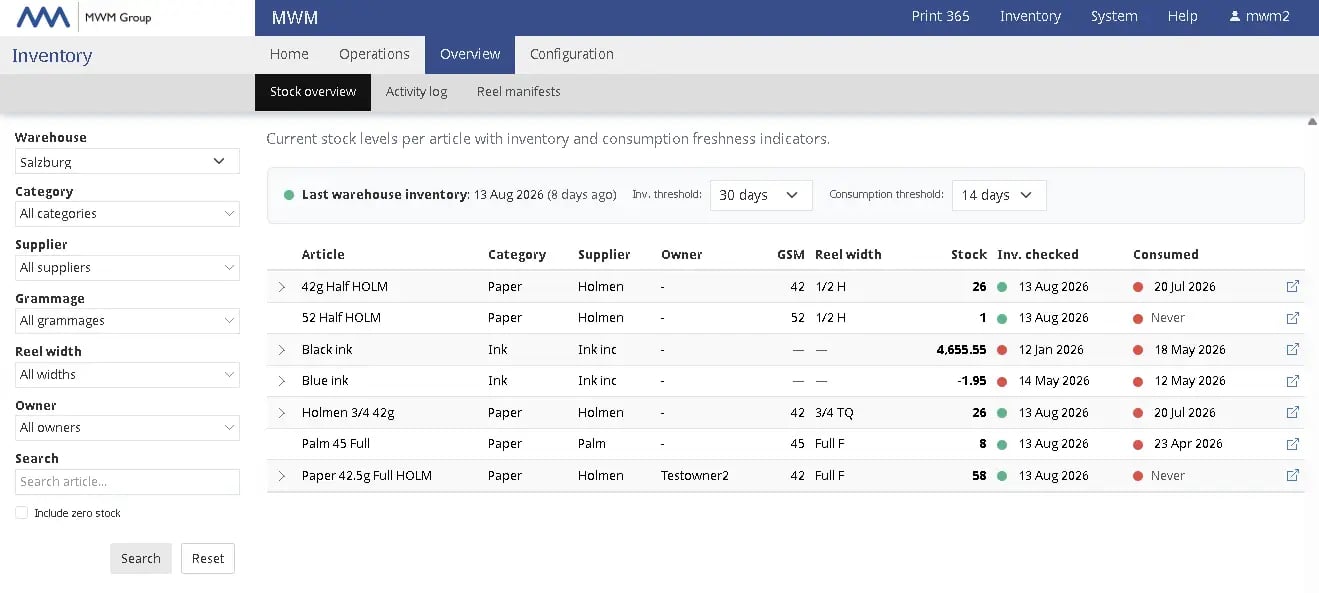Open external link for Palm 45 Full
Image resolution: width=1319 pixels, height=593 pixels.
tap(1292, 444)
